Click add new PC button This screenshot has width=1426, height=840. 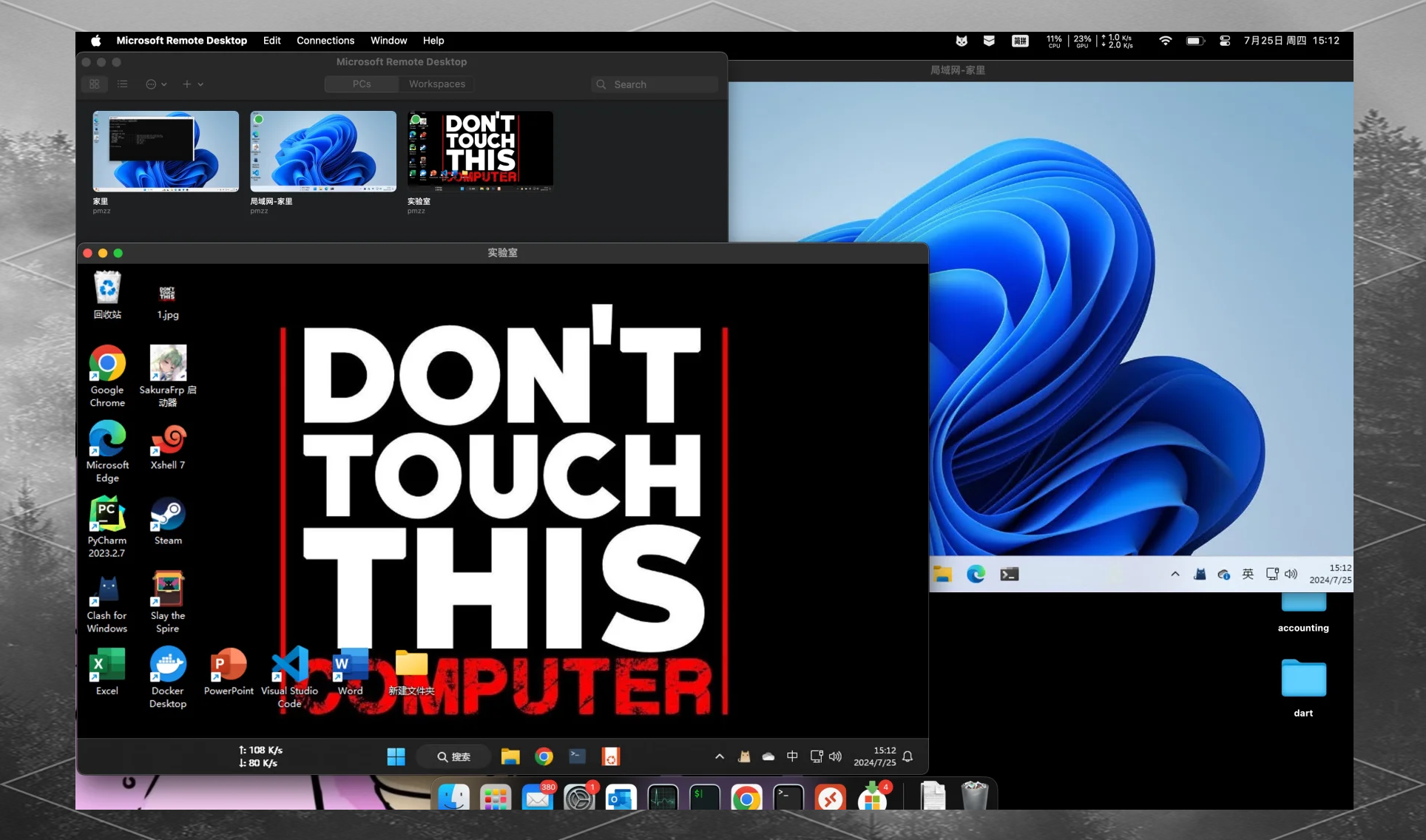[x=188, y=84]
